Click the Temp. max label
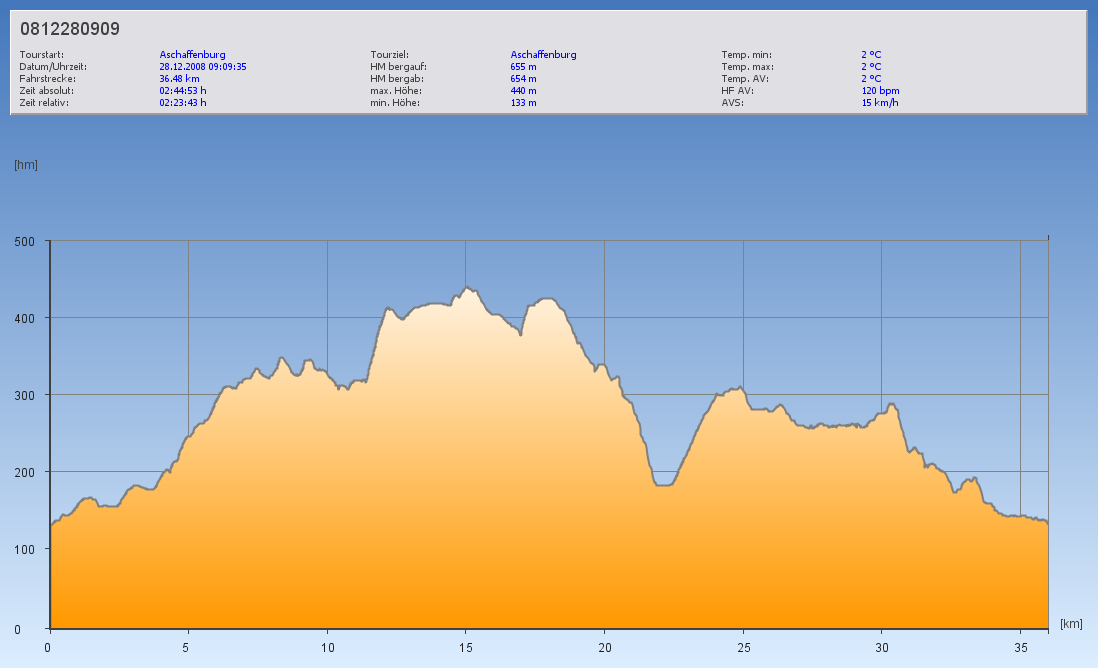The width and height of the screenshot is (1098, 668). point(747,67)
